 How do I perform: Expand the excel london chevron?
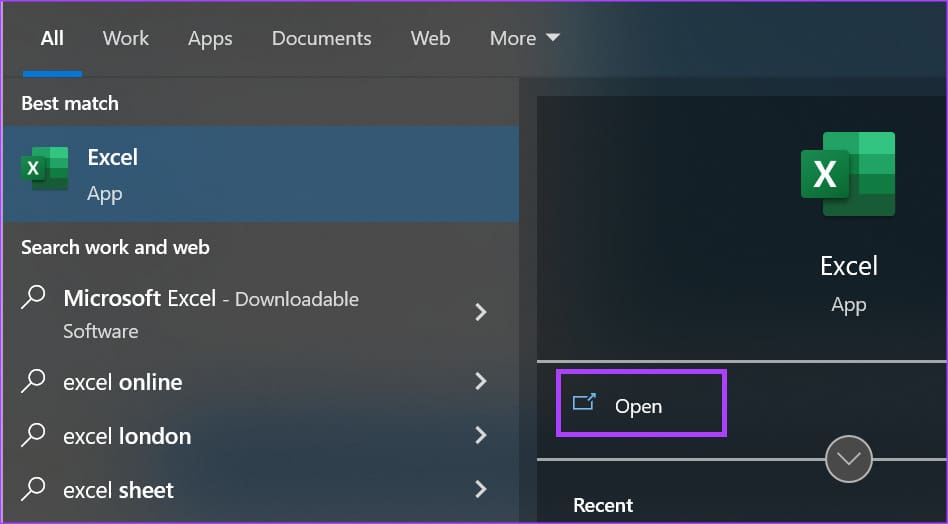pos(481,435)
